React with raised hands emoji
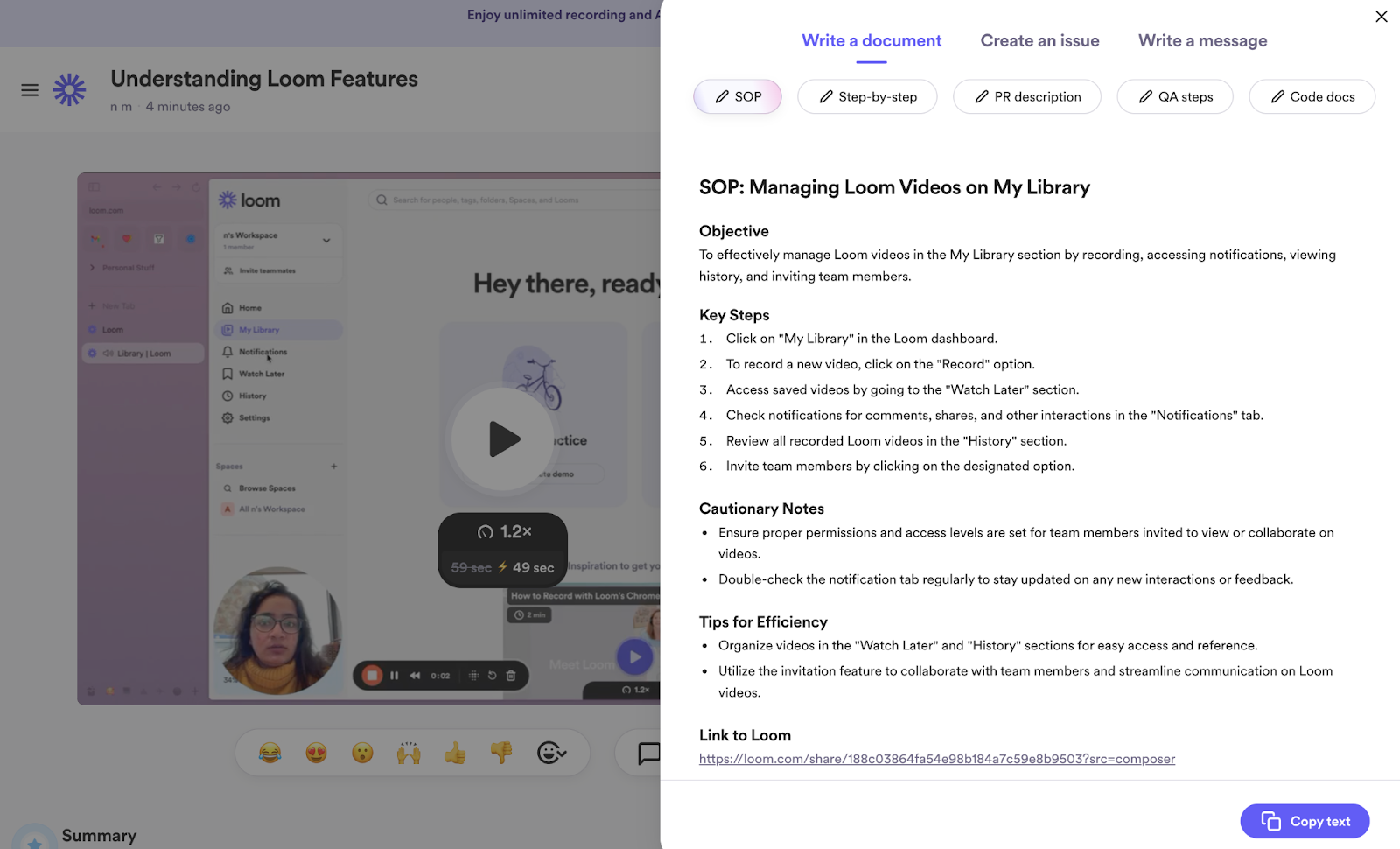1400x849 pixels. pos(409,753)
